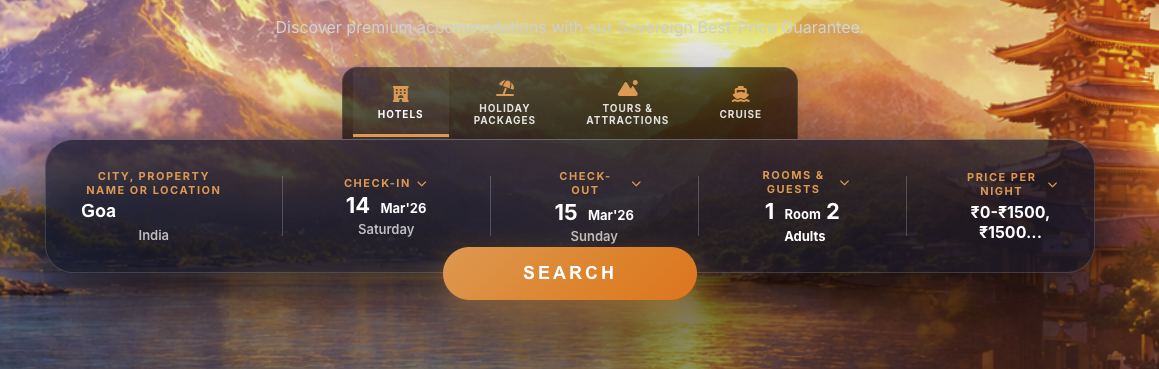The width and height of the screenshot is (1159, 369).
Task: Click the Tours & Attractions mountain icon
Action: (x=628, y=89)
